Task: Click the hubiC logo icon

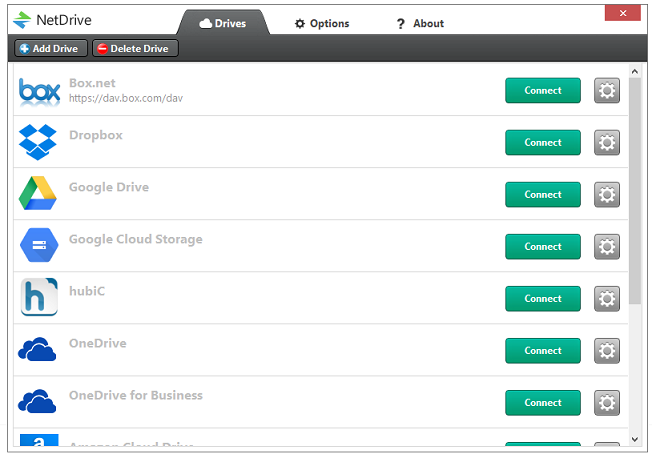Action: click(39, 298)
